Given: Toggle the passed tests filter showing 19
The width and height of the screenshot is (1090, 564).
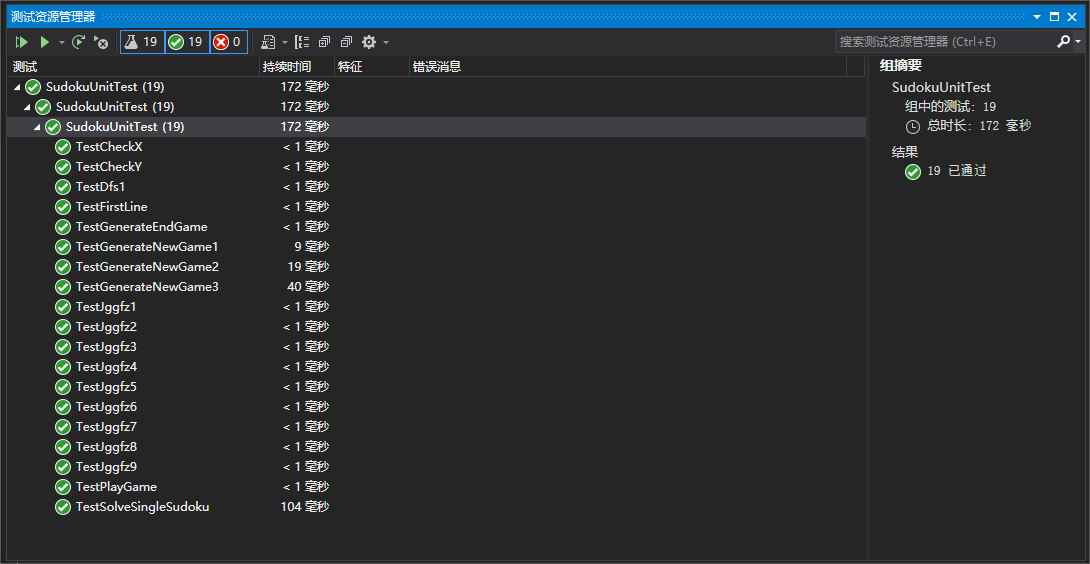Looking at the screenshot, I should (188, 42).
